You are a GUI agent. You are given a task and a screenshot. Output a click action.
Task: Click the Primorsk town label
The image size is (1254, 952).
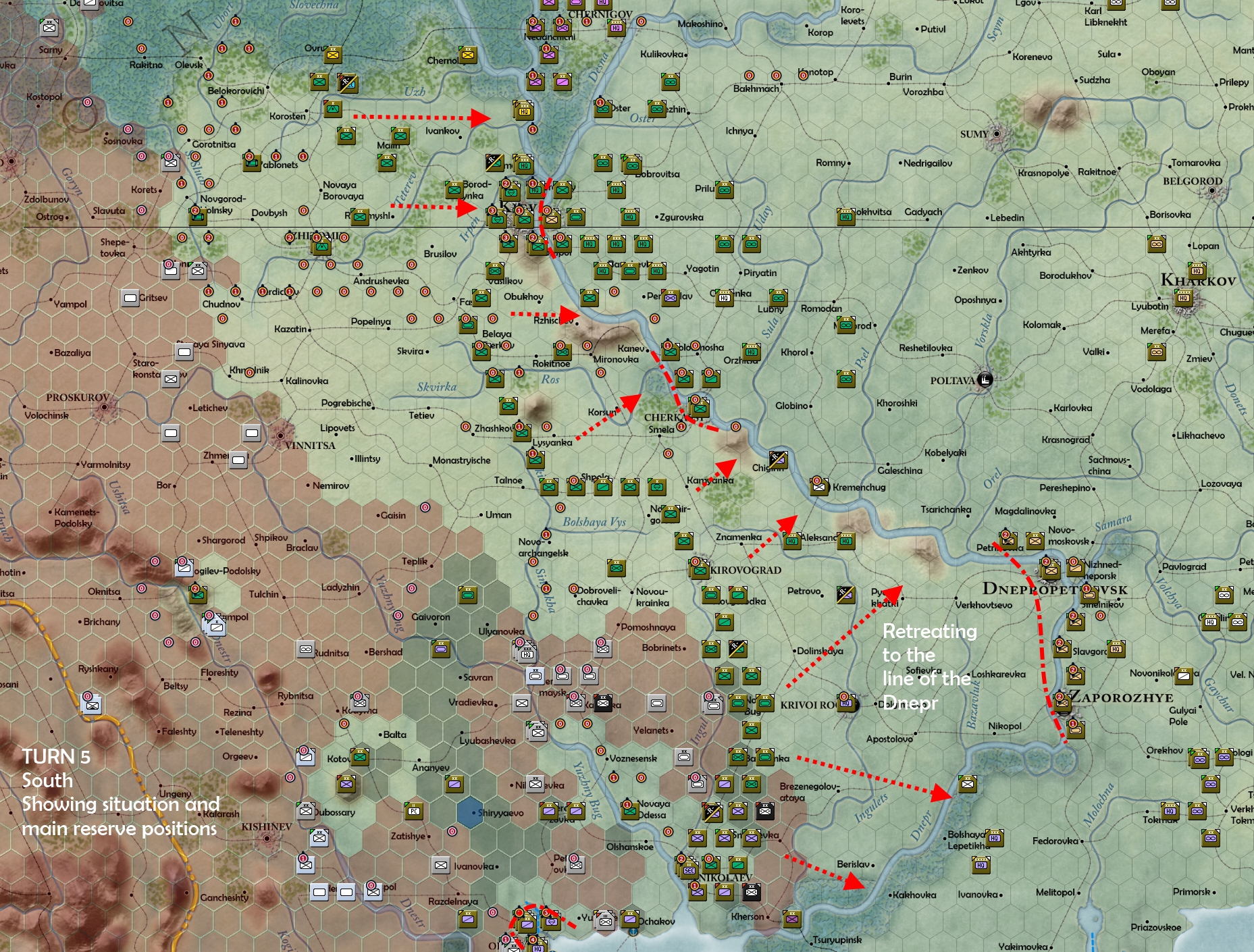pos(1191,892)
